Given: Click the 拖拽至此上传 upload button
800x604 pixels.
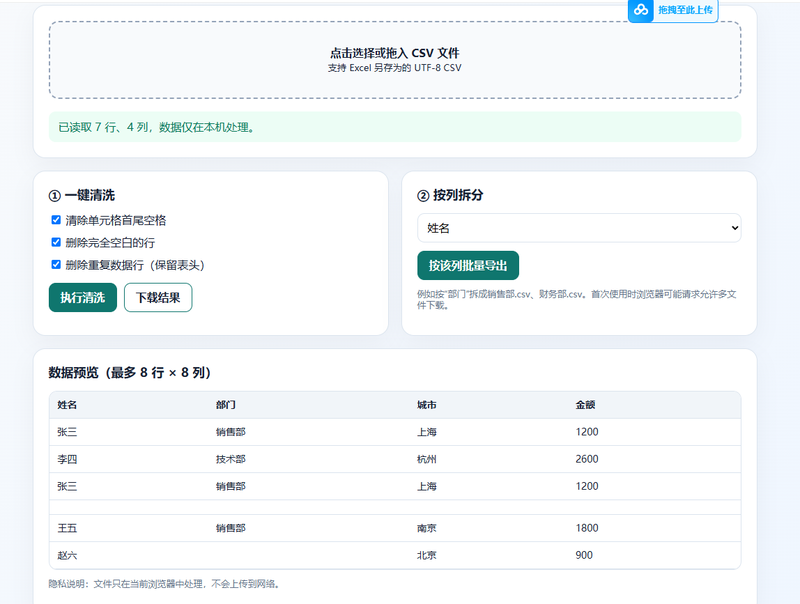Looking at the screenshot, I should point(673,10).
